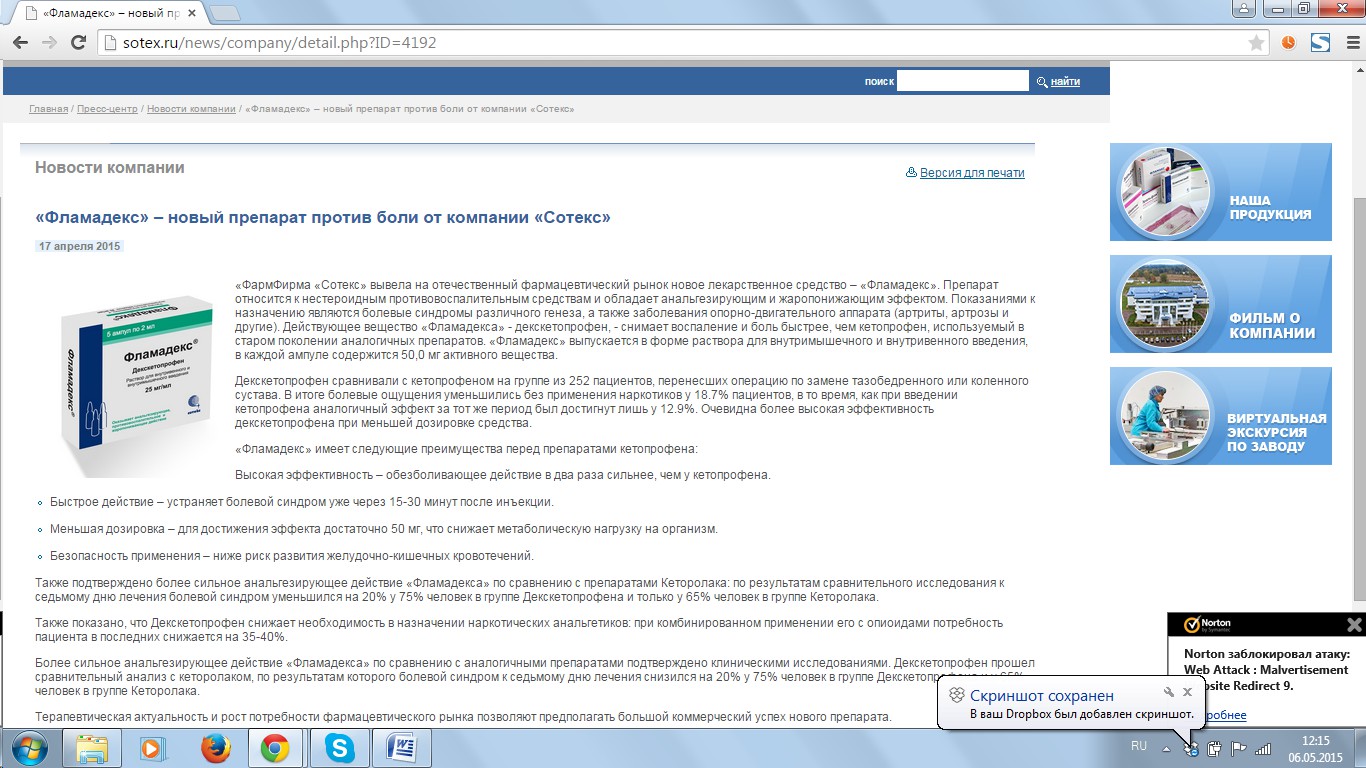
Task: Open Виртуальная экскурсия по заводу banner
Action: pyautogui.click(x=1220, y=416)
